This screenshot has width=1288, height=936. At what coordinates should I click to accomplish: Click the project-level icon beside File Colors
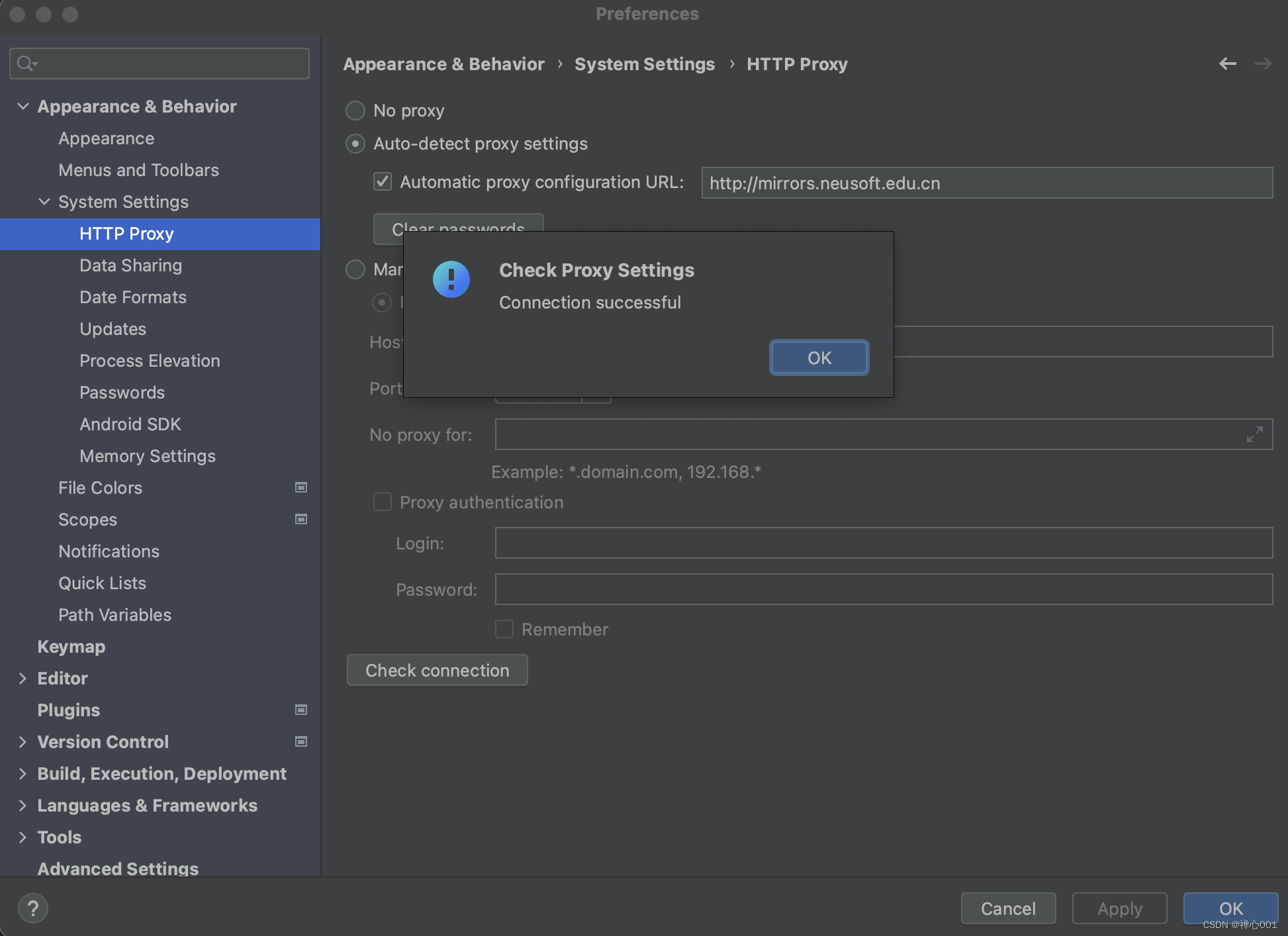tap(301, 488)
